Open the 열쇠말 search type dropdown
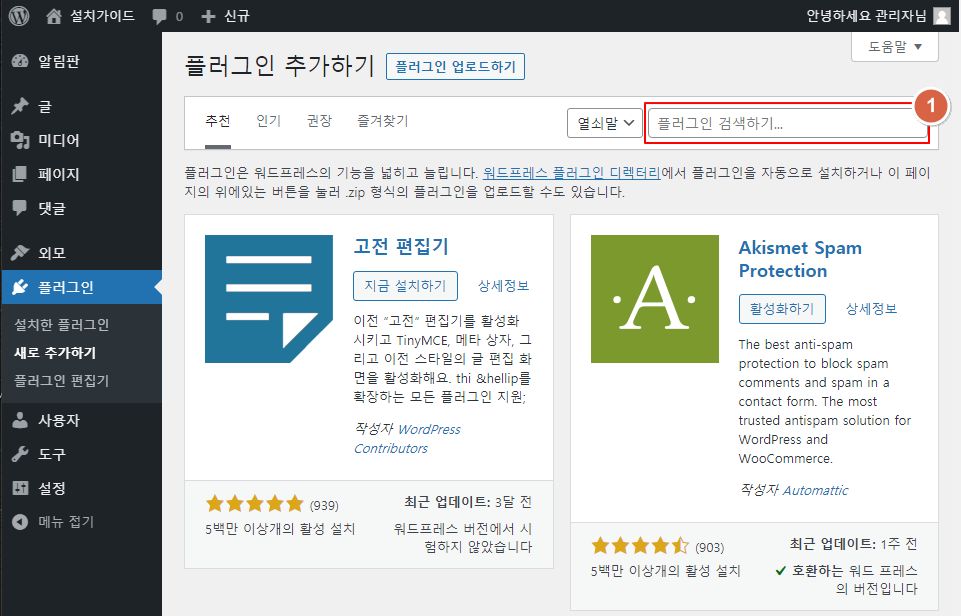This screenshot has height=616, width=961. click(x=605, y=123)
